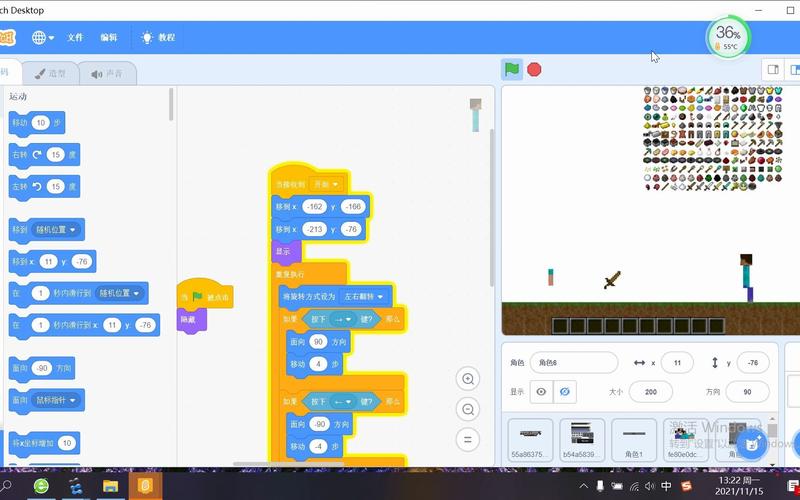Select sprite thumbnail fe80e0dc
This screenshot has width=800, height=500.
coord(686,440)
